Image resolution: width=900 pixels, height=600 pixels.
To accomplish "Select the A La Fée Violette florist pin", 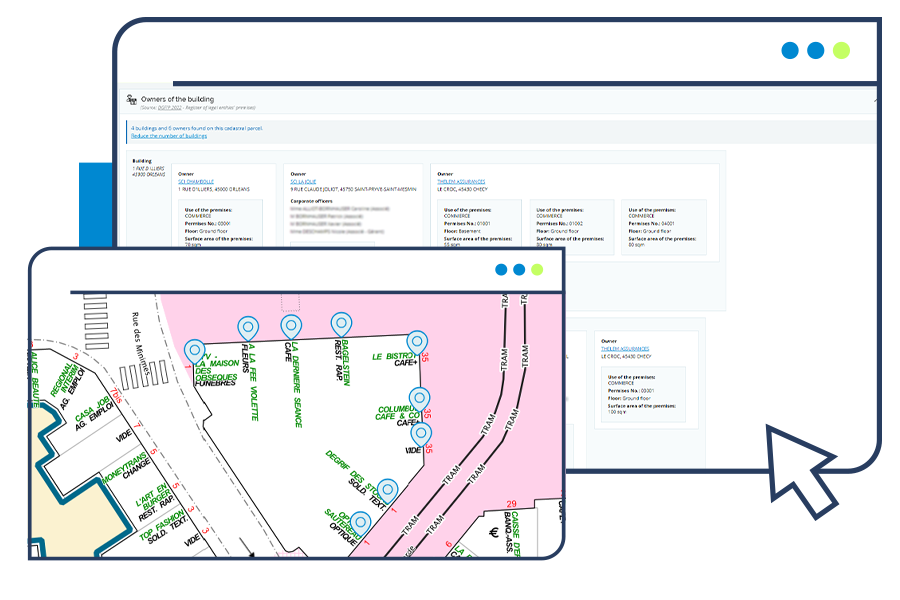I will point(248,327).
